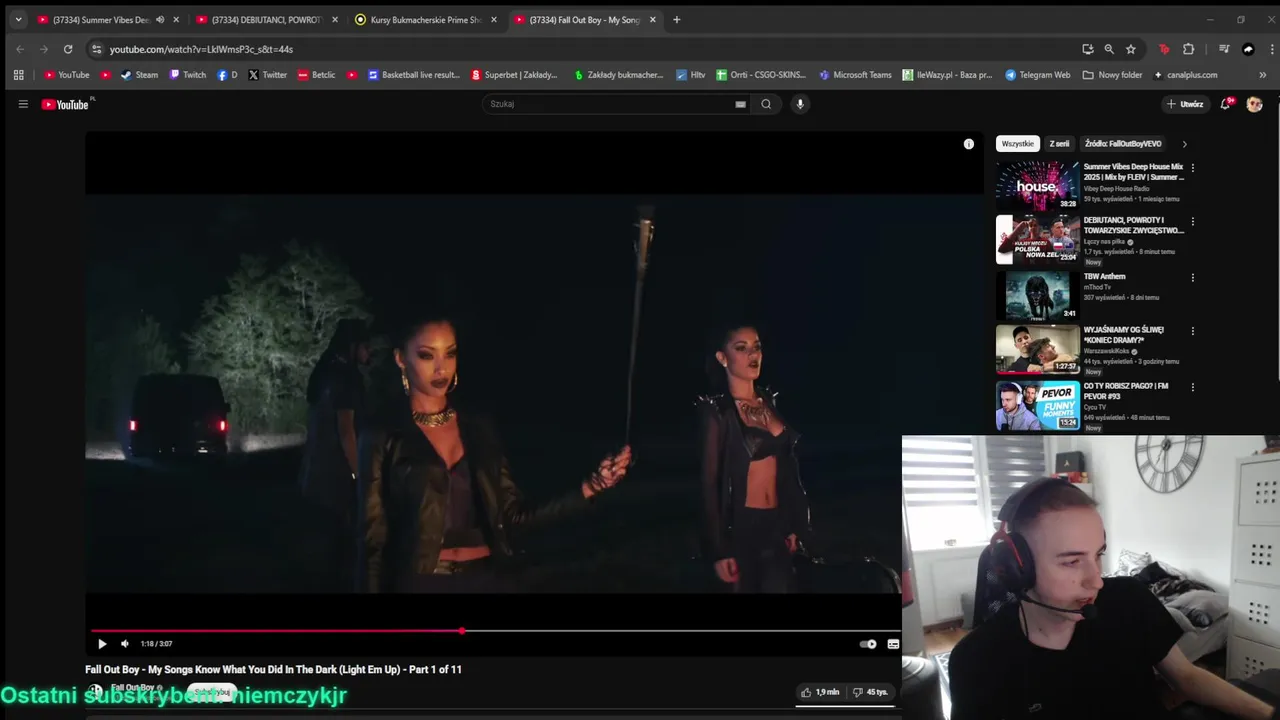Switch to Kursy Bukmacherskie Prime browser tab

click(x=427, y=20)
